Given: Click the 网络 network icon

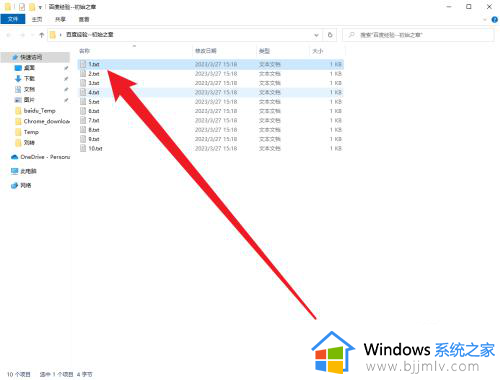Looking at the screenshot, I should tap(14, 185).
